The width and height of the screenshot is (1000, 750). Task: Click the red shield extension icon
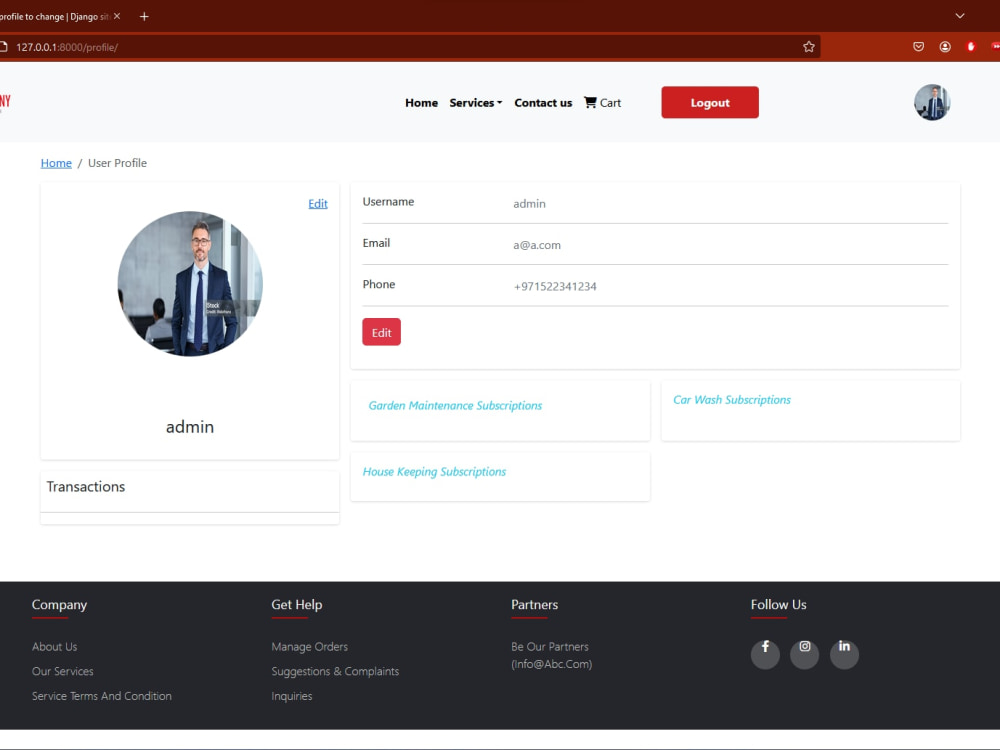[971, 47]
